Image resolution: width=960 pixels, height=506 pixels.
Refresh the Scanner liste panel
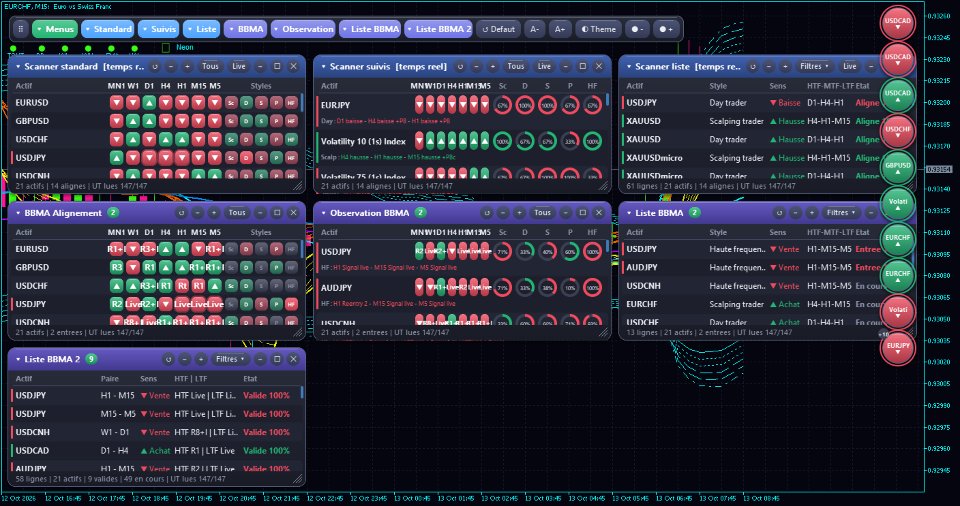click(x=753, y=66)
